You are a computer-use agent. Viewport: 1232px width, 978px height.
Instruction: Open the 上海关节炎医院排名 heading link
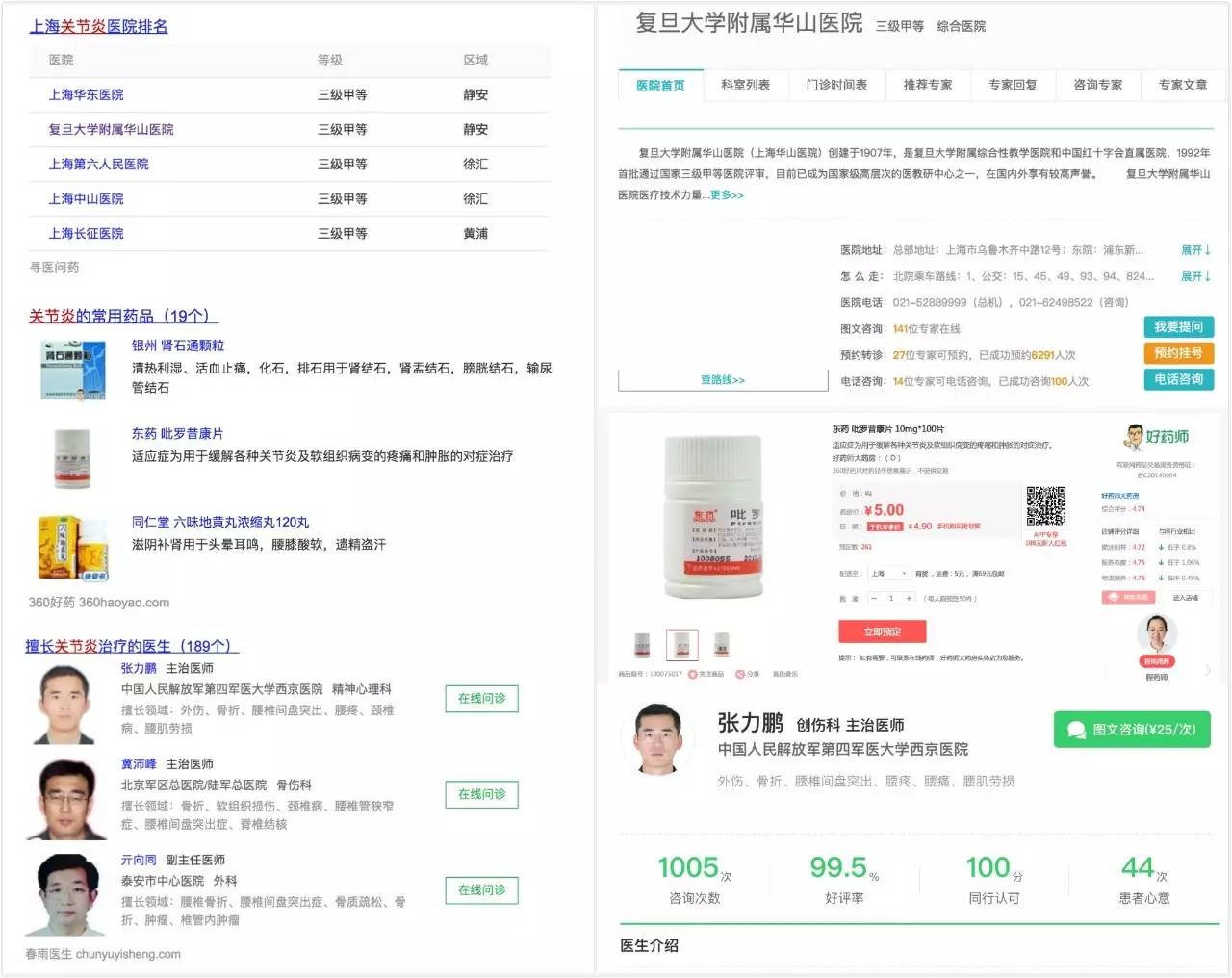[98, 27]
